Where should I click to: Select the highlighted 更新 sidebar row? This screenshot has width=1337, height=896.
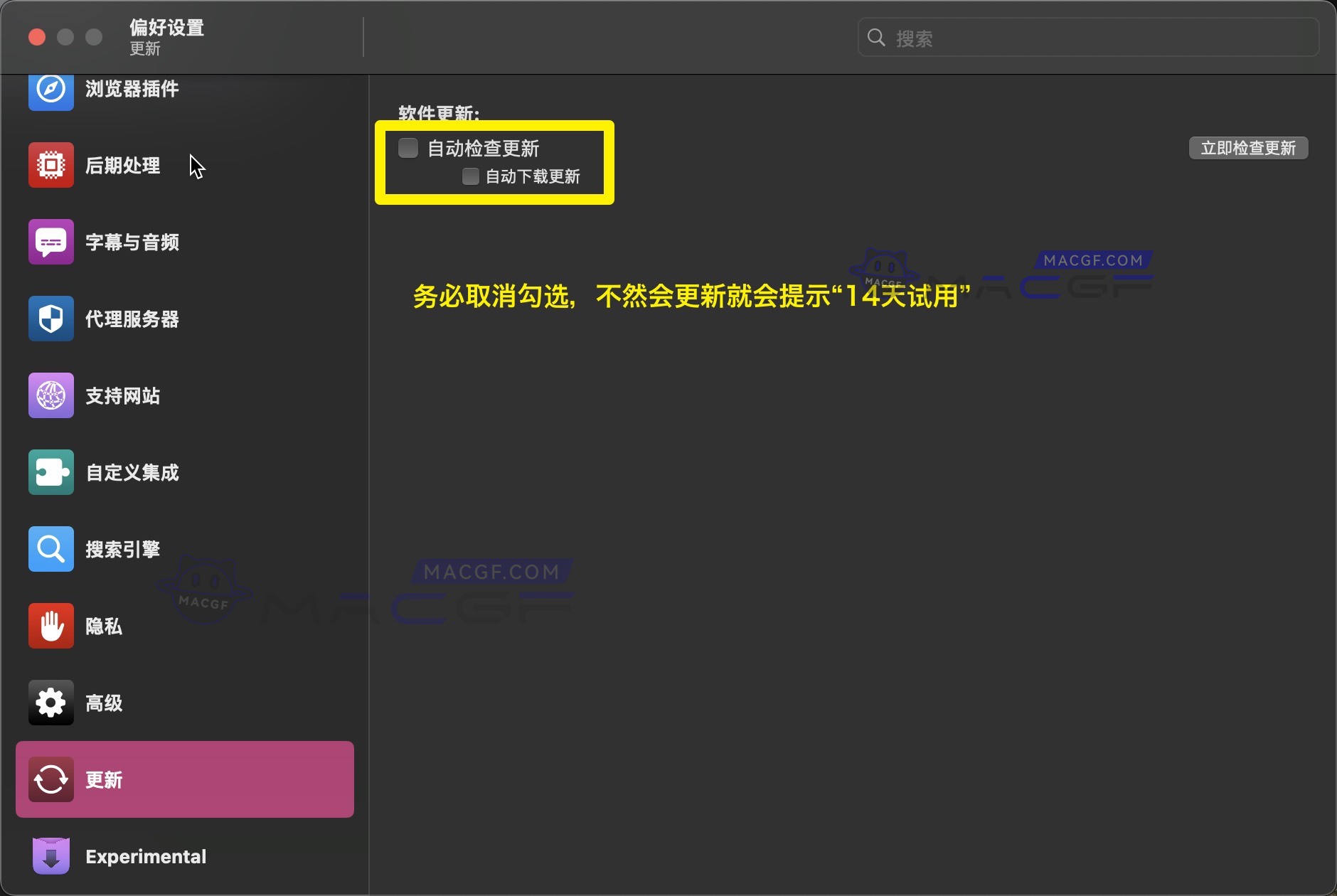(x=185, y=779)
